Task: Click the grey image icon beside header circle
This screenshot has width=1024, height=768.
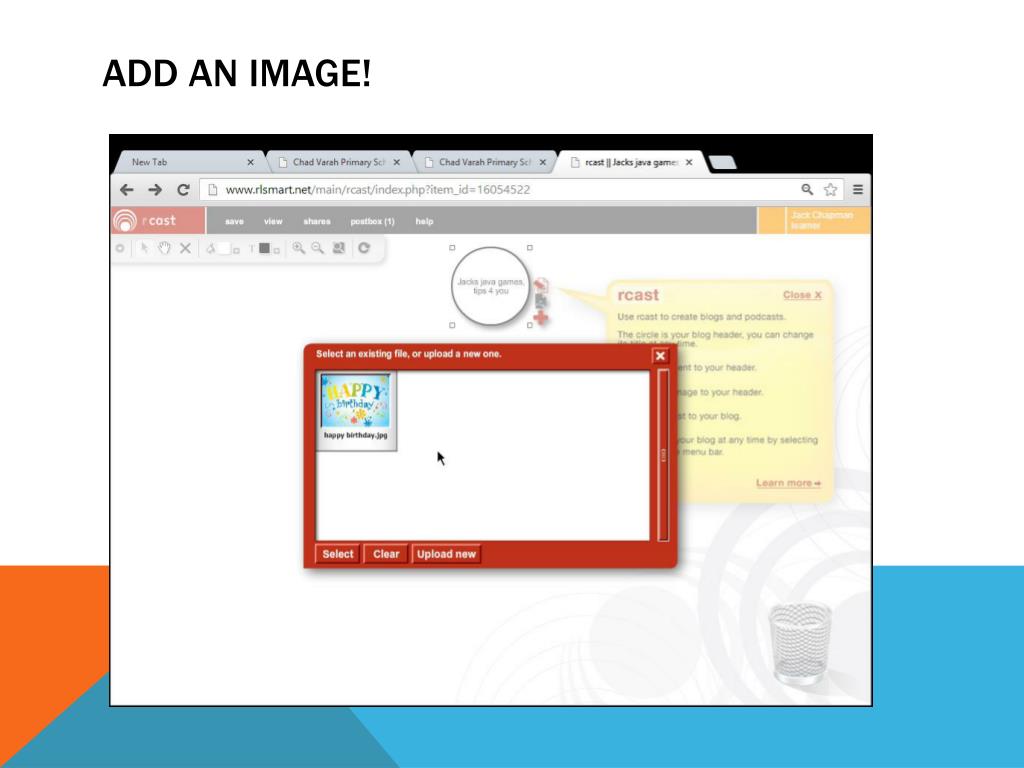Action: 541,301
